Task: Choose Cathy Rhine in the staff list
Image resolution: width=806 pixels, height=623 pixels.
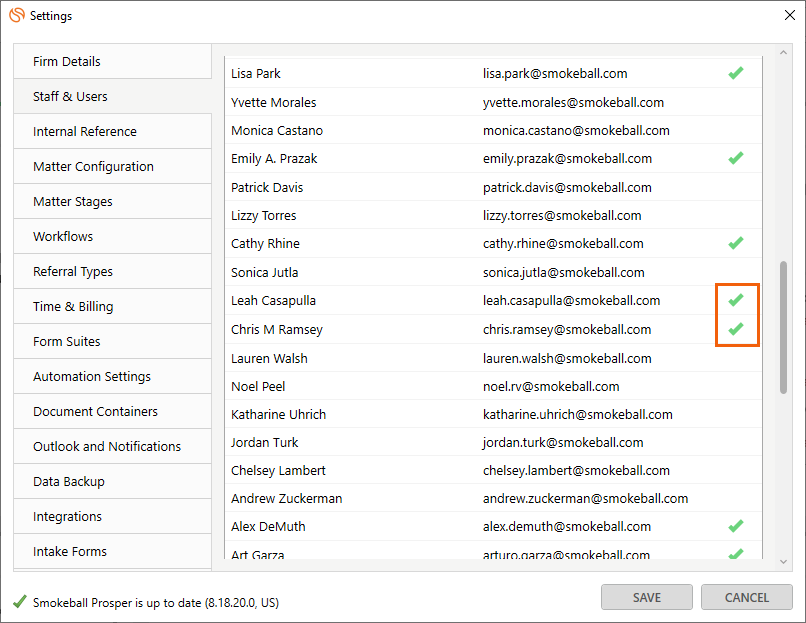Action: [493, 243]
